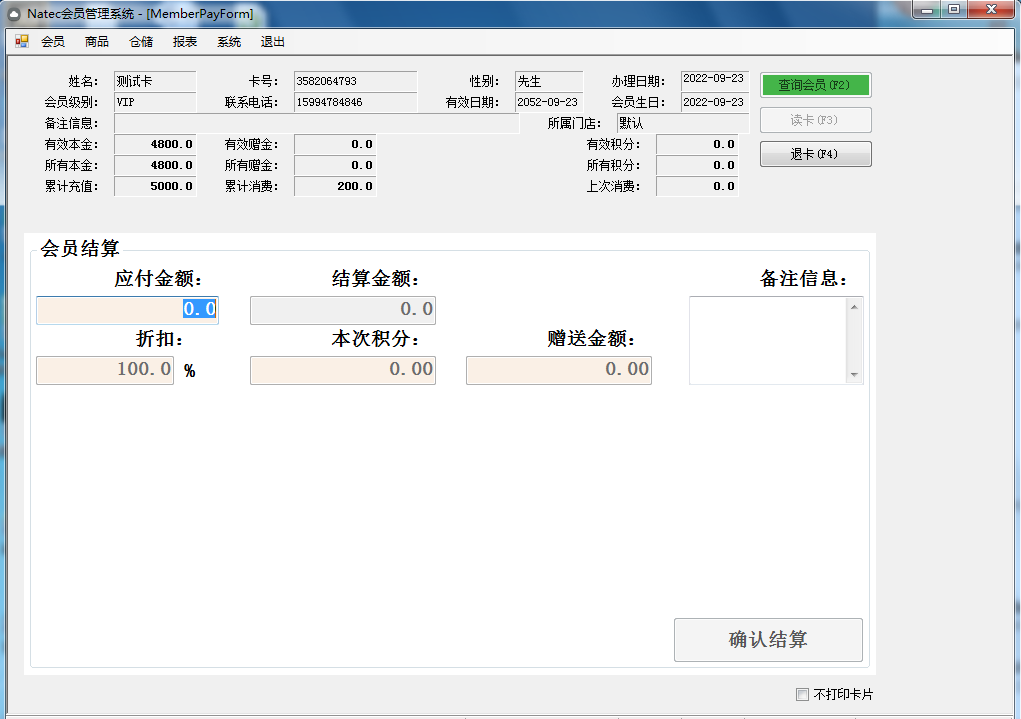Enable the 不打印卡片 checkbox

point(802,694)
